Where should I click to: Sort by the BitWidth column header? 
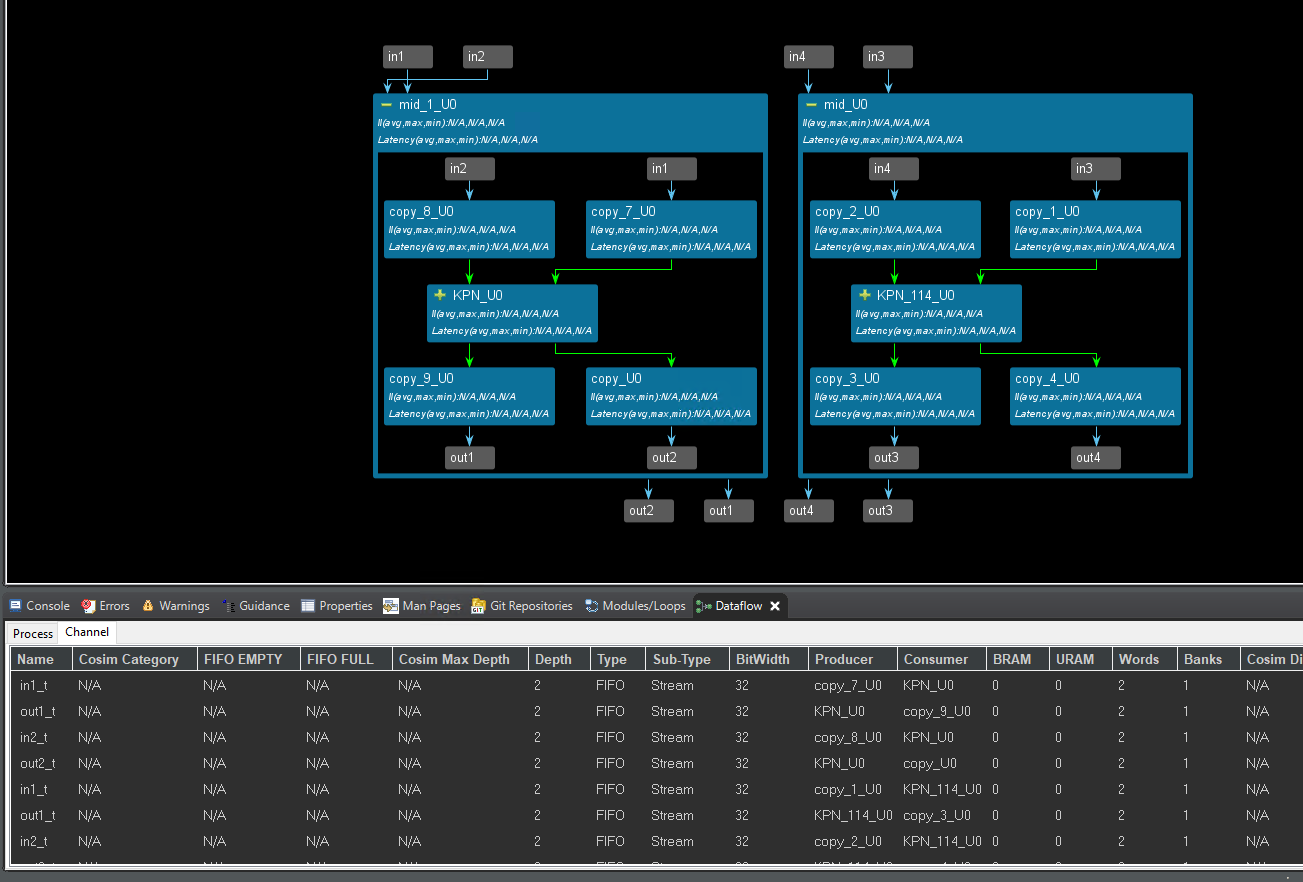tap(769, 659)
